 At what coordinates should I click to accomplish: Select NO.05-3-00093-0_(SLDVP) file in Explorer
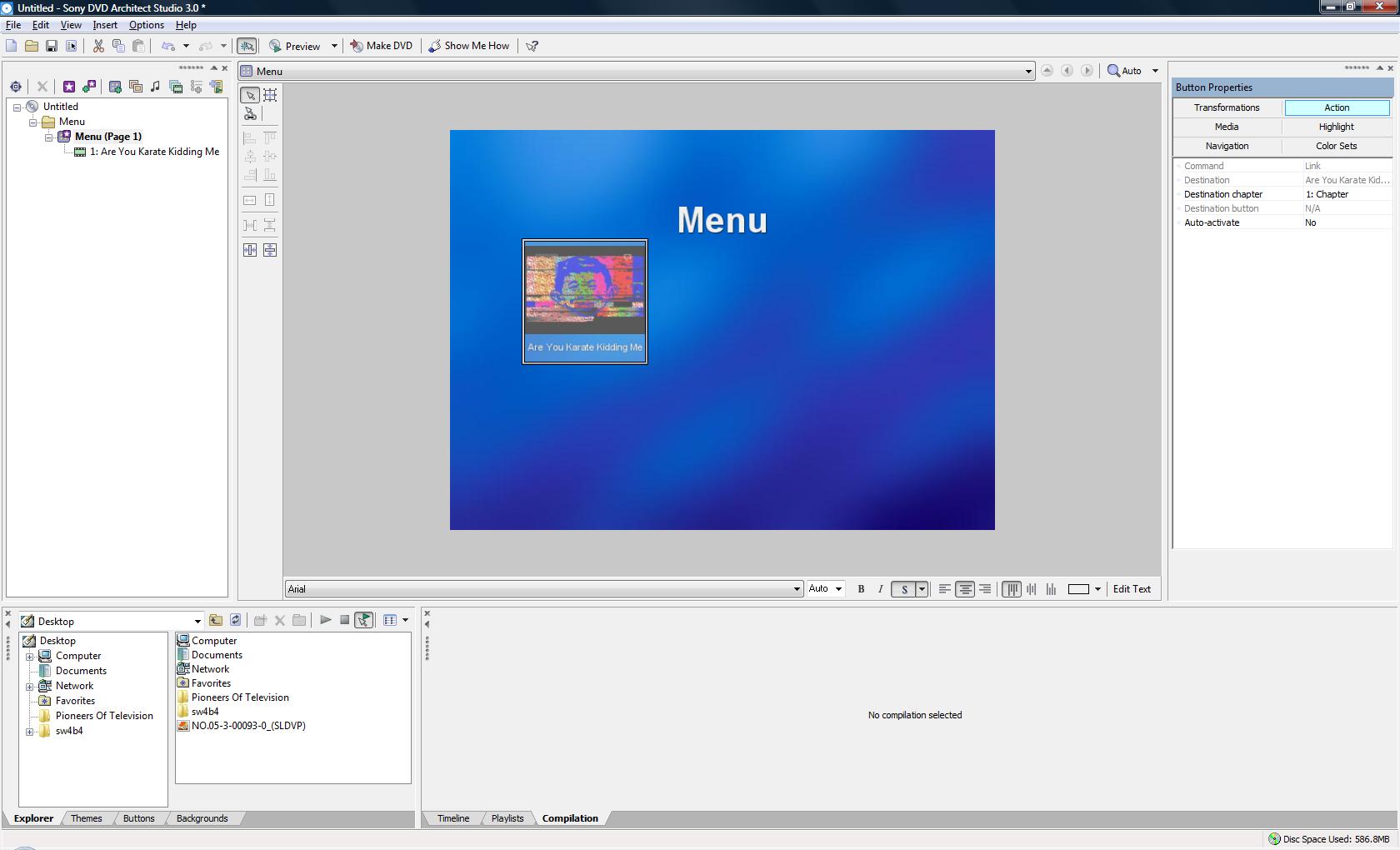[242, 726]
